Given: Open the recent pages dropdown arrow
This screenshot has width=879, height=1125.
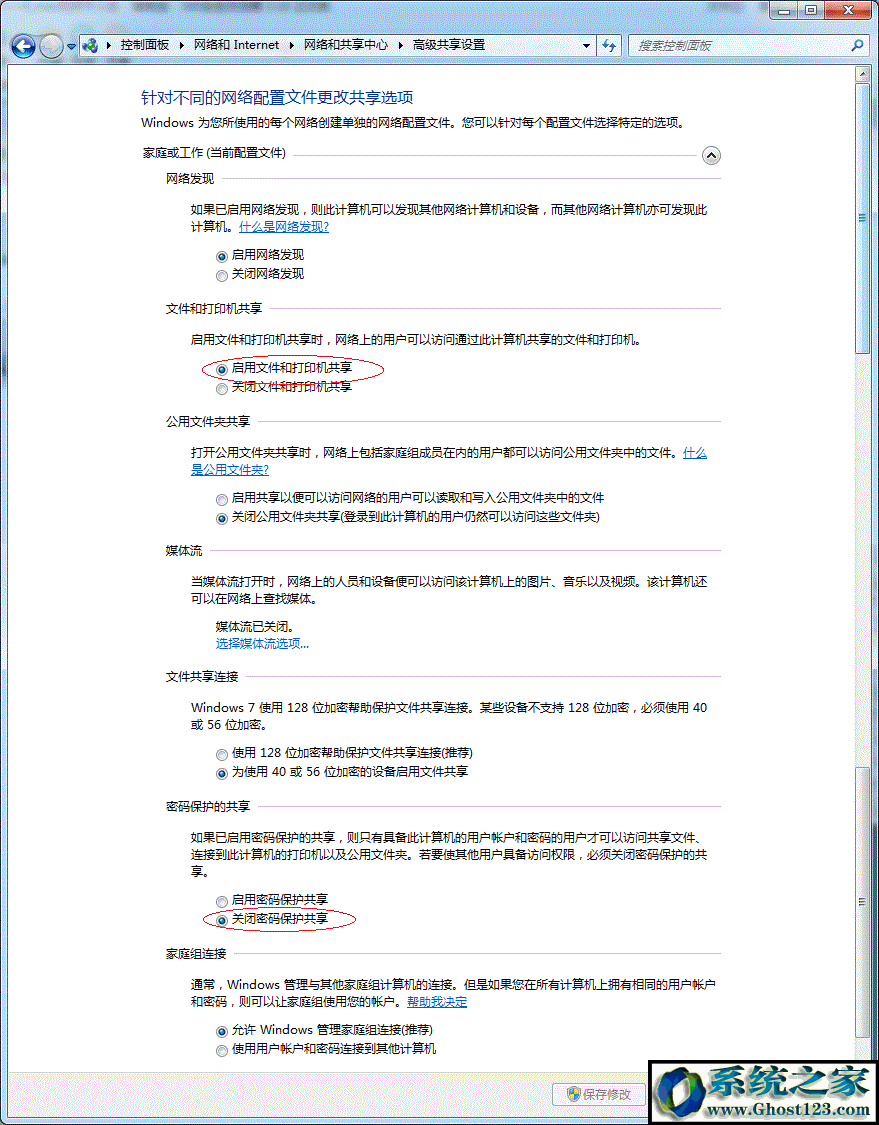Looking at the screenshot, I should click(71, 47).
